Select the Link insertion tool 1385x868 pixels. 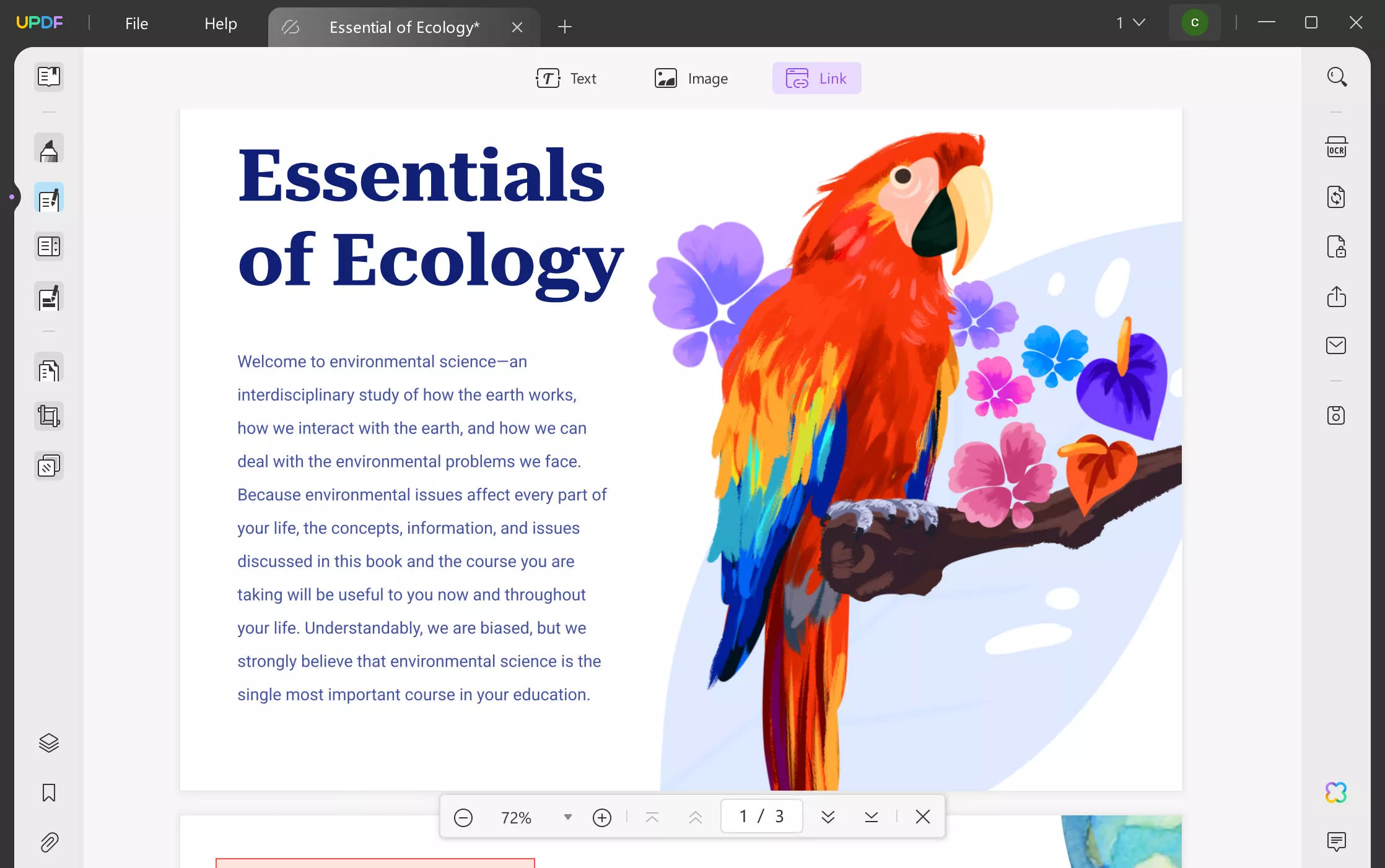(x=817, y=78)
